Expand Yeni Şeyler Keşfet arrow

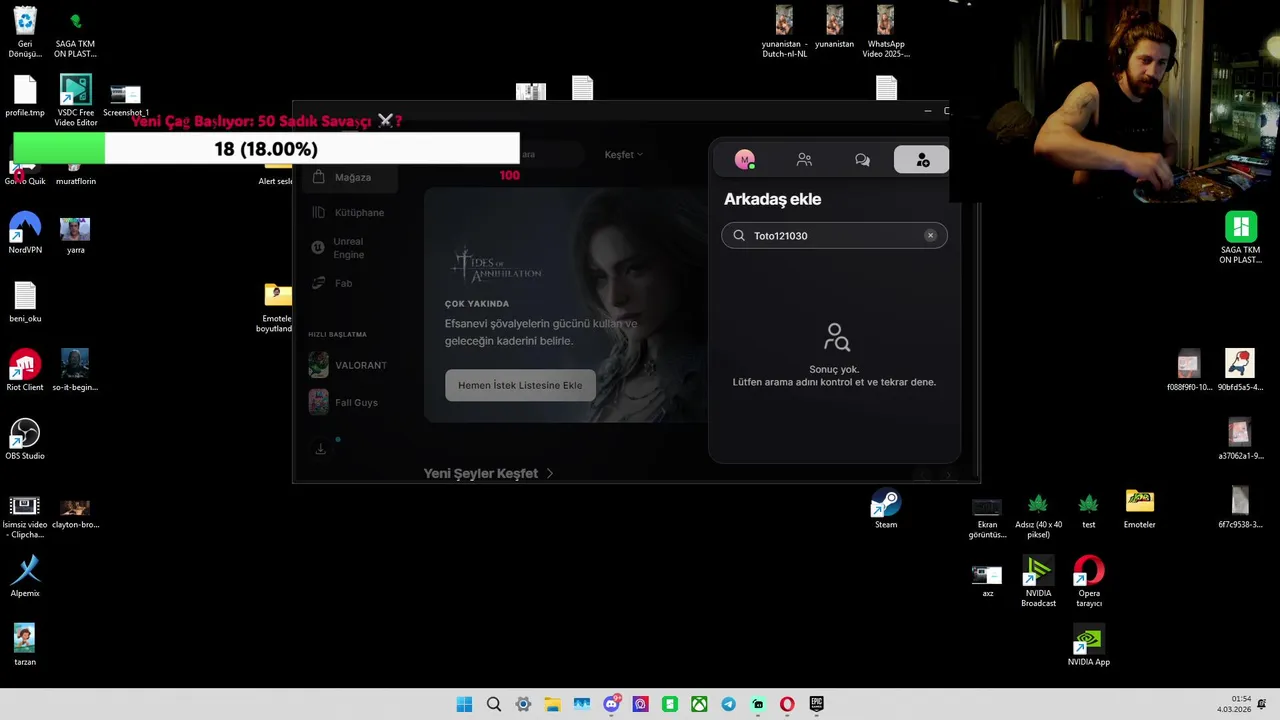(x=550, y=473)
